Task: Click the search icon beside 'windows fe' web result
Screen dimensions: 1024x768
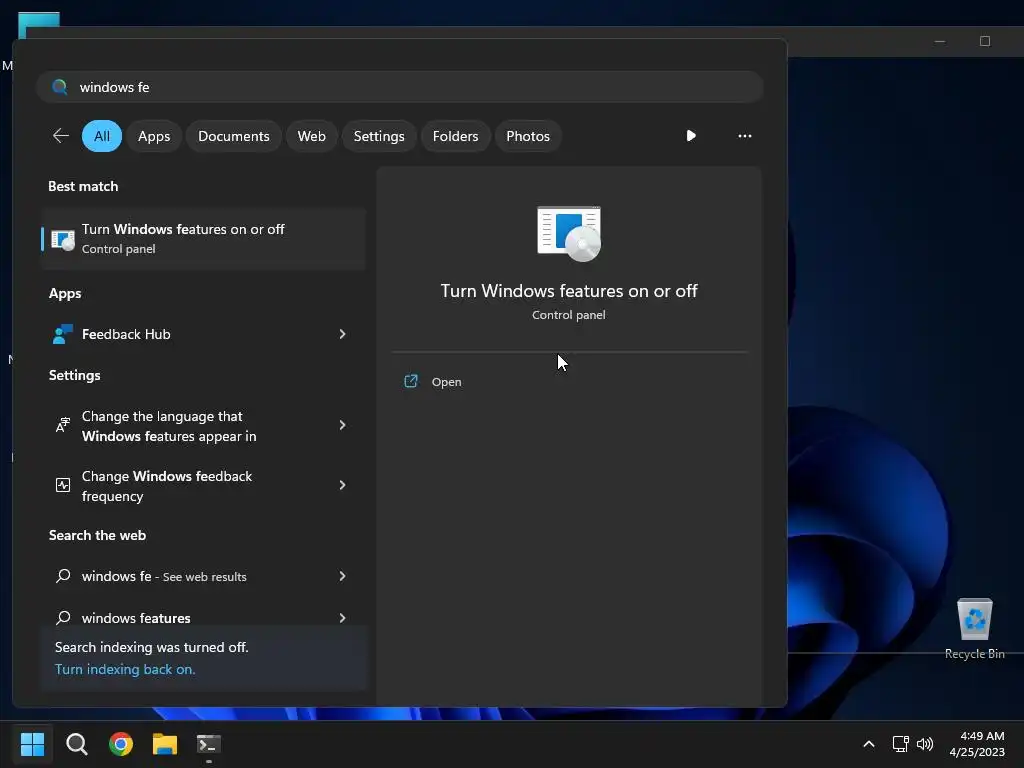Action: (63, 576)
